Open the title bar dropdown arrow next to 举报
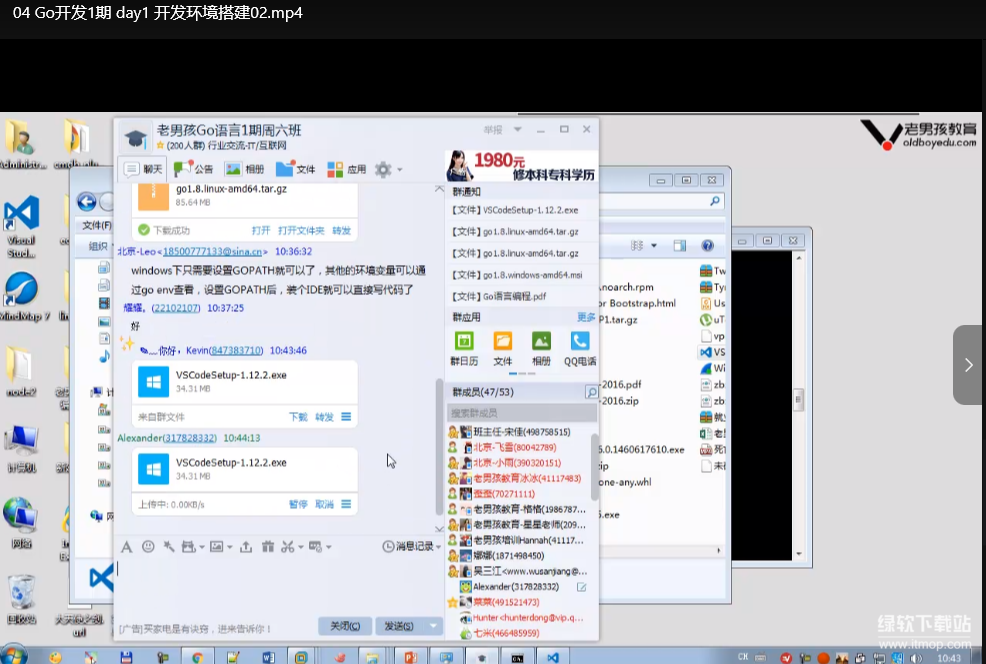The height and width of the screenshot is (664, 986). point(518,130)
